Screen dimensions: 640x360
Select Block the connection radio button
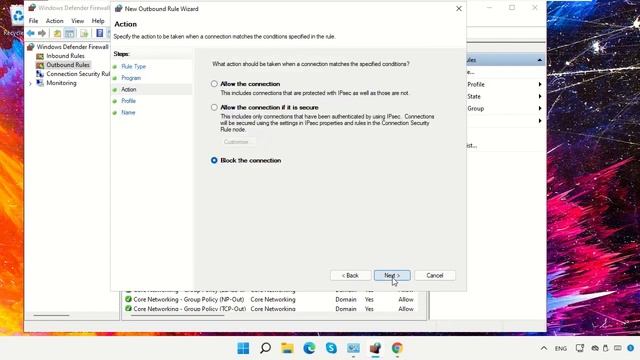214,160
